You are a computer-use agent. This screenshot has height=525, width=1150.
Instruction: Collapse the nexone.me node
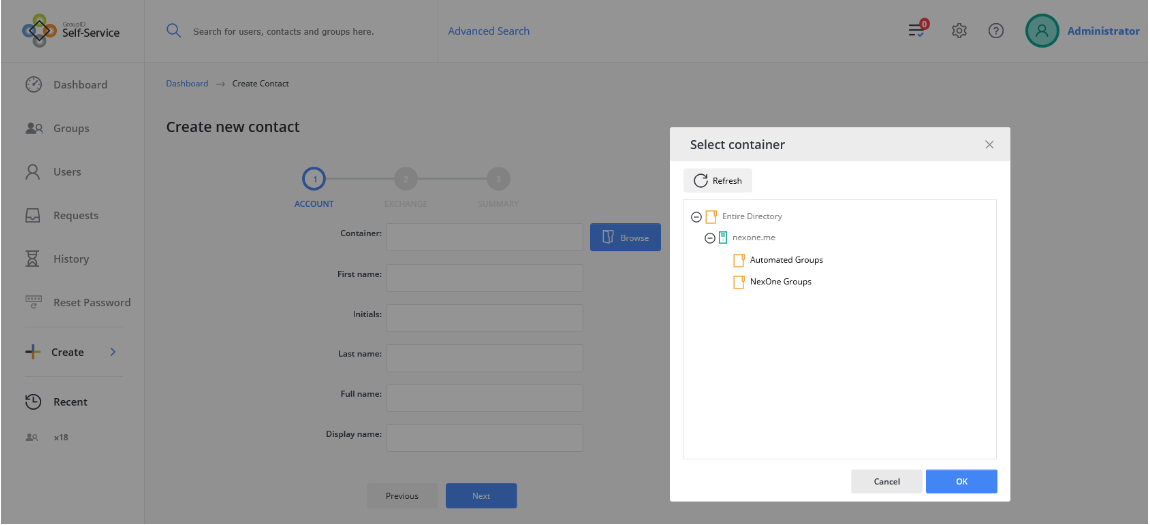pyautogui.click(x=709, y=238)
